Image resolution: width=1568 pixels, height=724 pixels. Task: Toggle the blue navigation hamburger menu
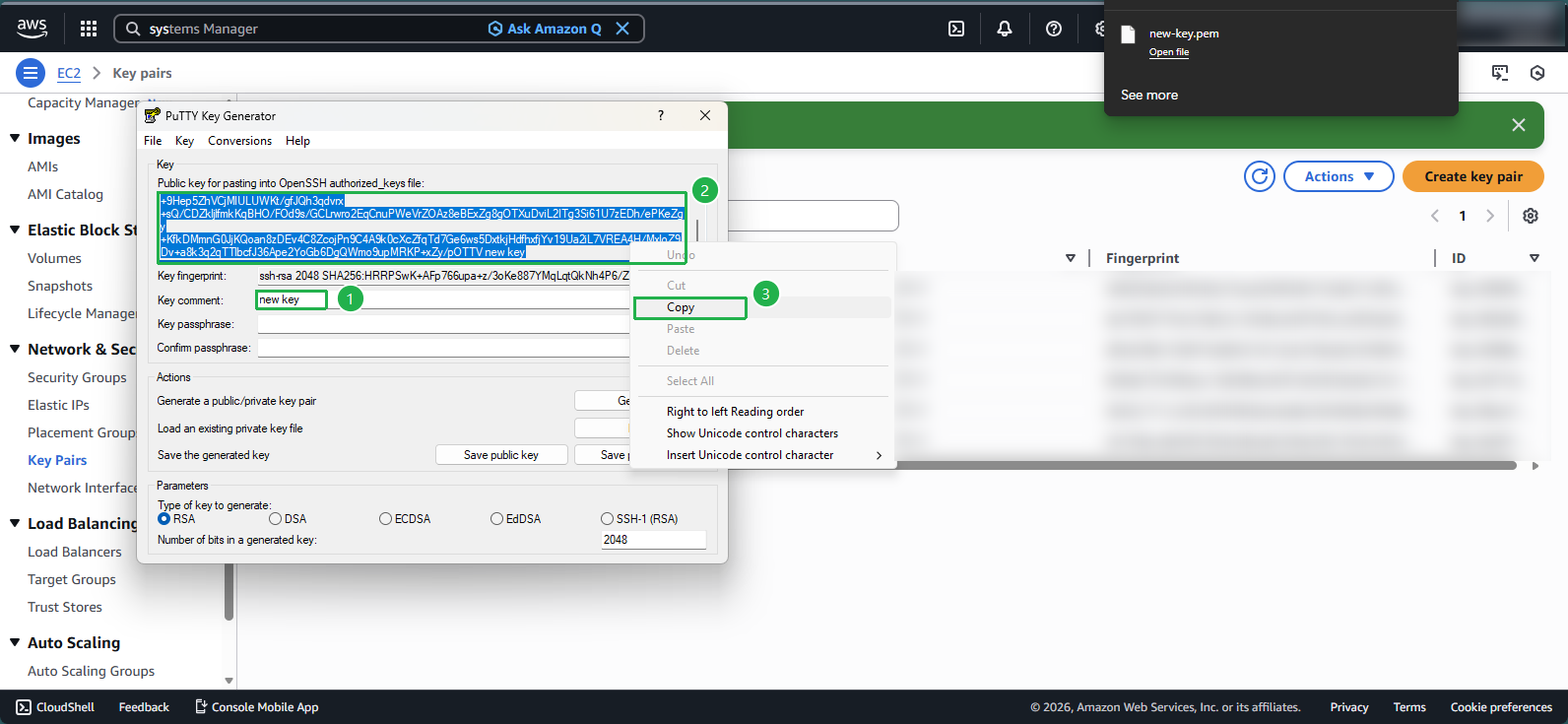click(31, 73)
